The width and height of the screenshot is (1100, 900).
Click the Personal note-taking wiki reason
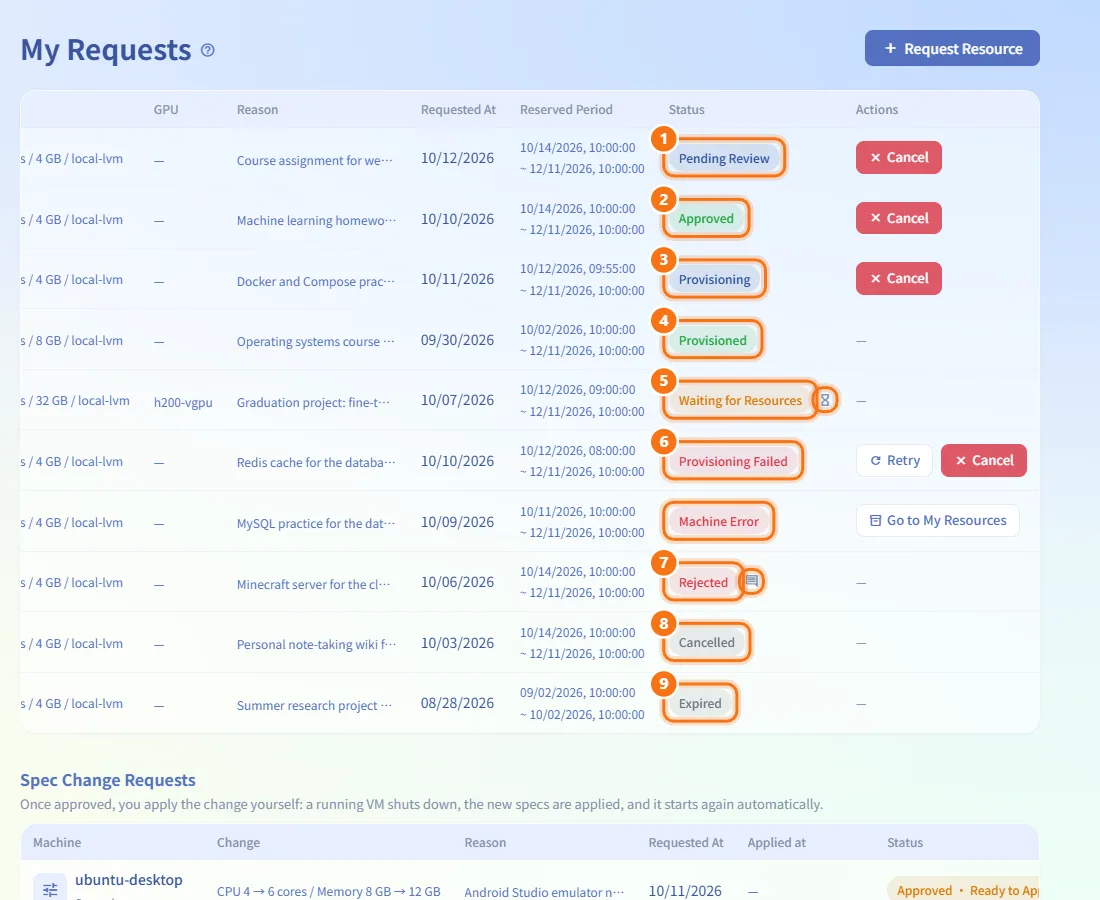pos(316,645)
